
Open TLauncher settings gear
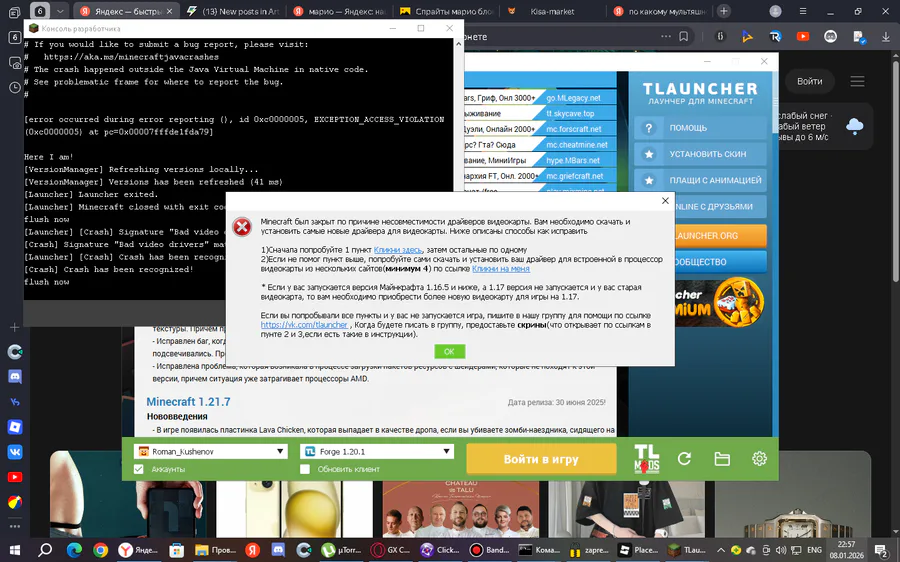point(759,459)
